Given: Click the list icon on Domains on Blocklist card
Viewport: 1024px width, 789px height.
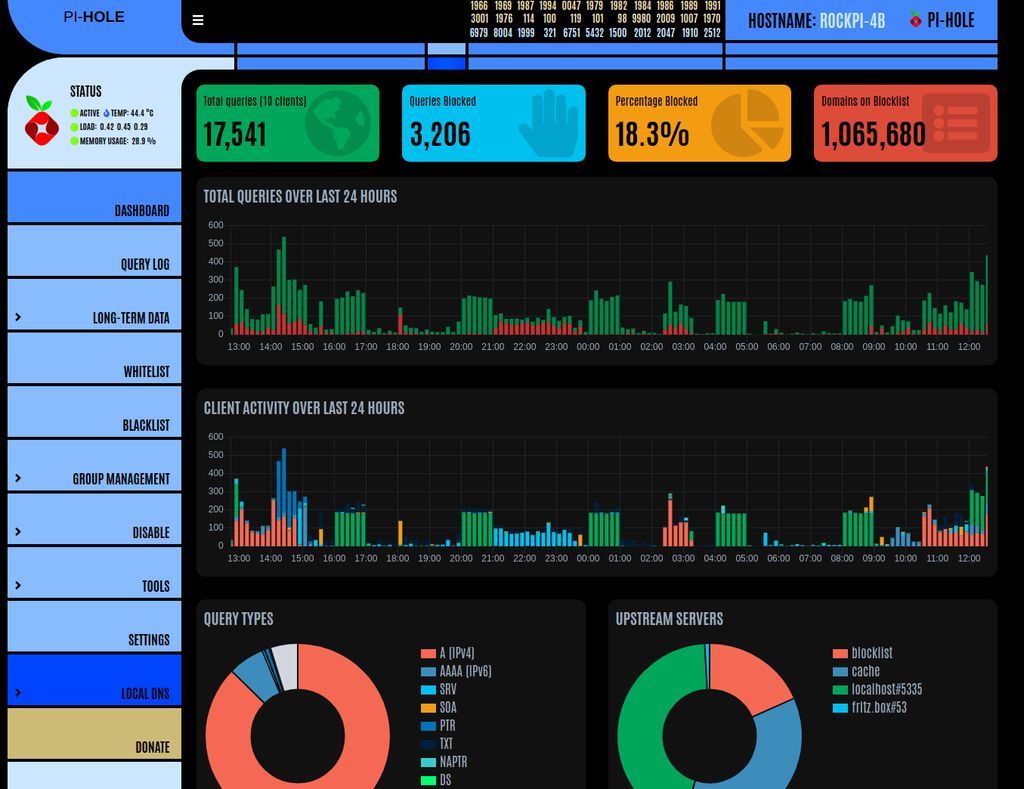Looking at the screenshot, I should point(955,123).
